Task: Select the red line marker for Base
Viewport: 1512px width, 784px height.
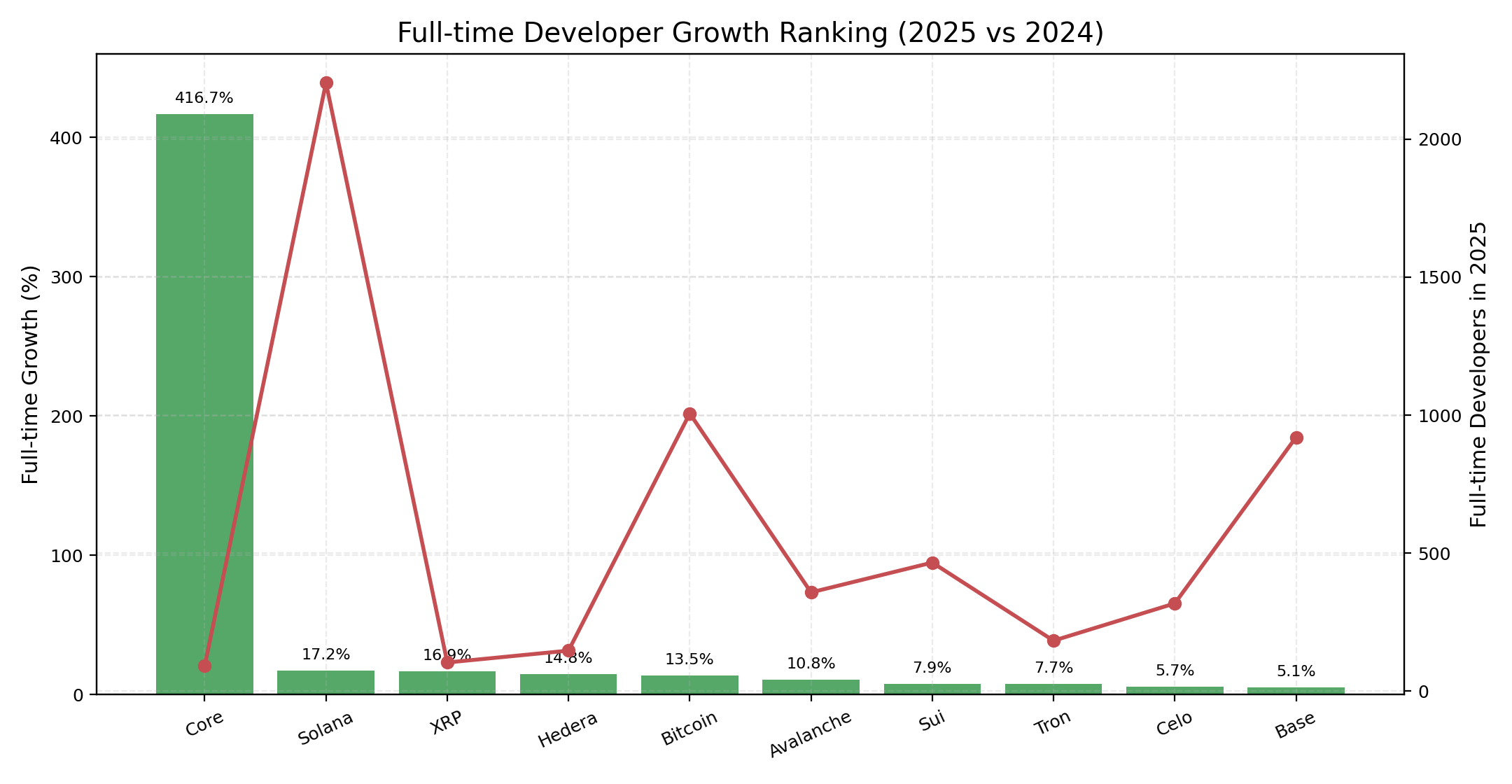Action: coord(1296,438)
